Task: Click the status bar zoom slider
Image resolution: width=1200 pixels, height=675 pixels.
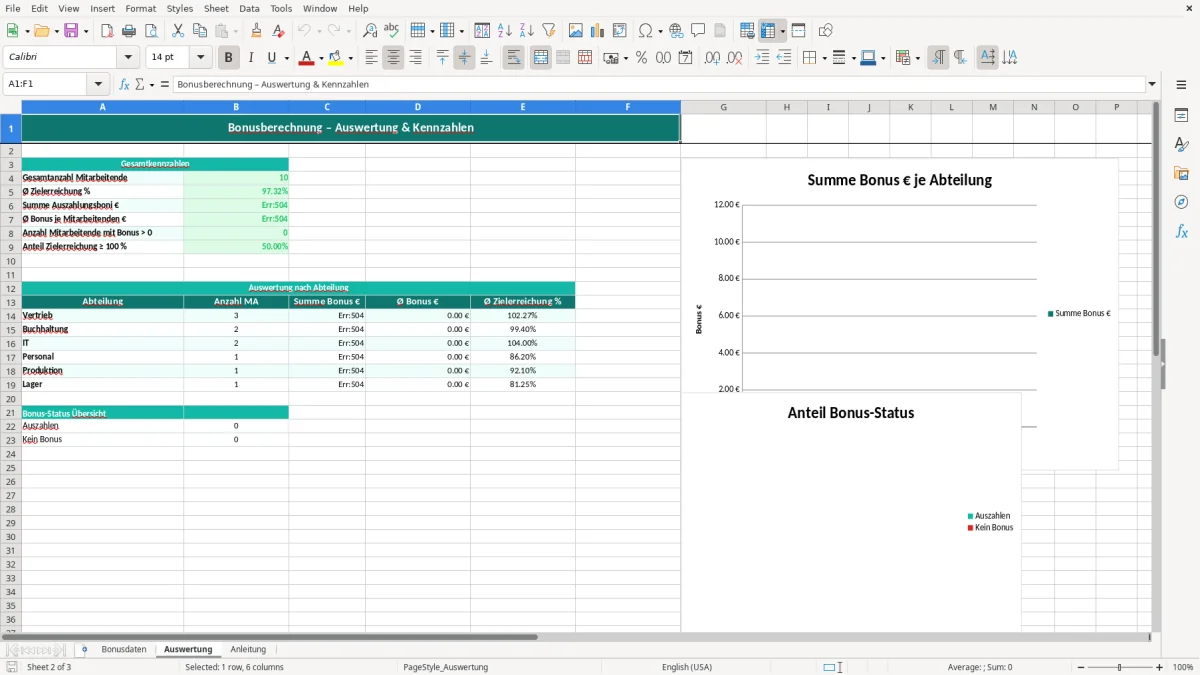Action: [x=1118, y=667]
